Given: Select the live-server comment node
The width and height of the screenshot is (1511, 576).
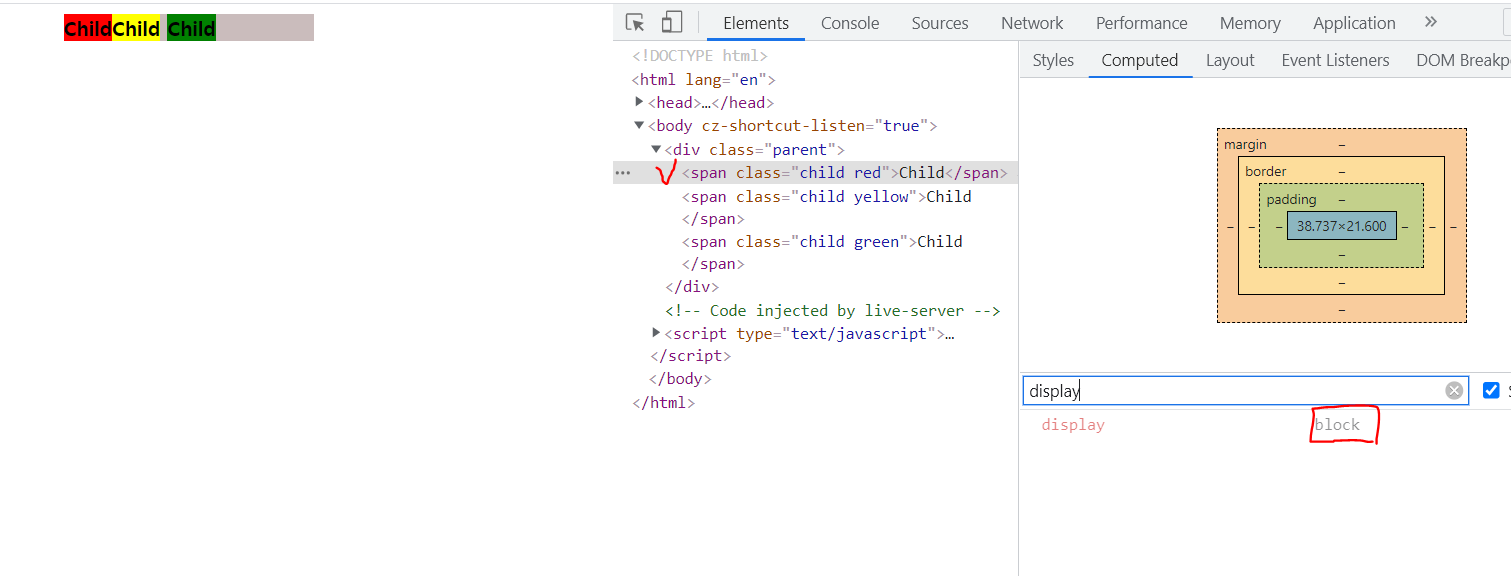Looking at the screenshot, I should point(833,311).
